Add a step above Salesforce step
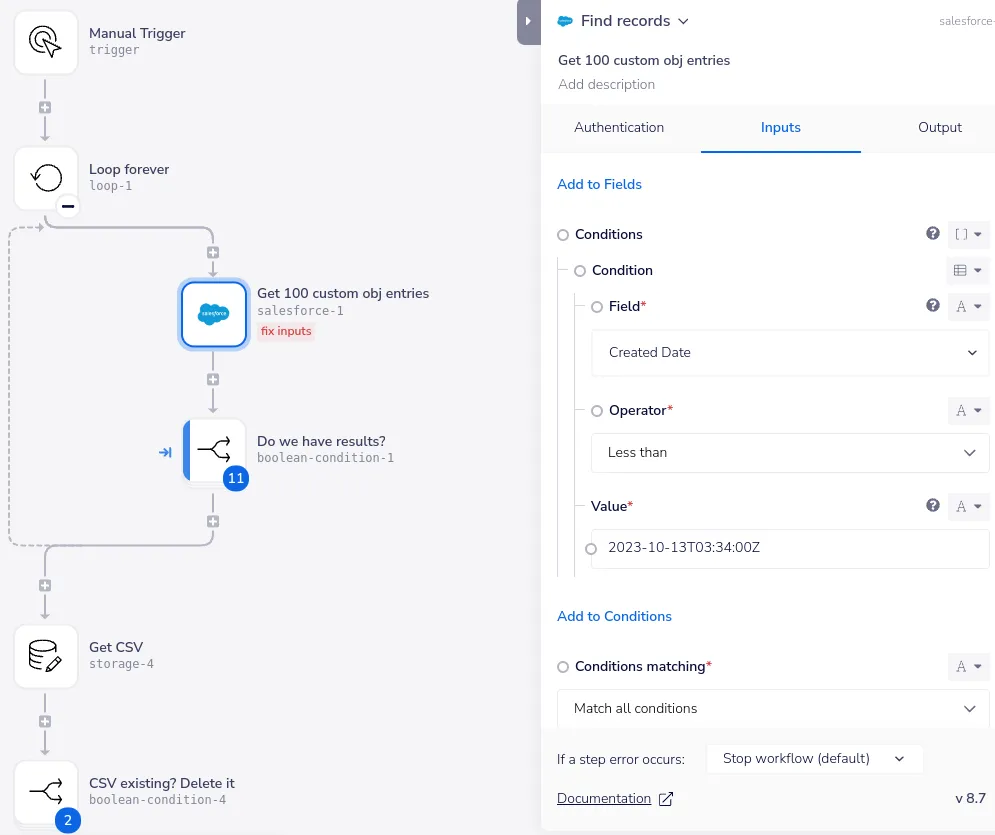Viewport: 995px width, 835px height. point(213,253)
